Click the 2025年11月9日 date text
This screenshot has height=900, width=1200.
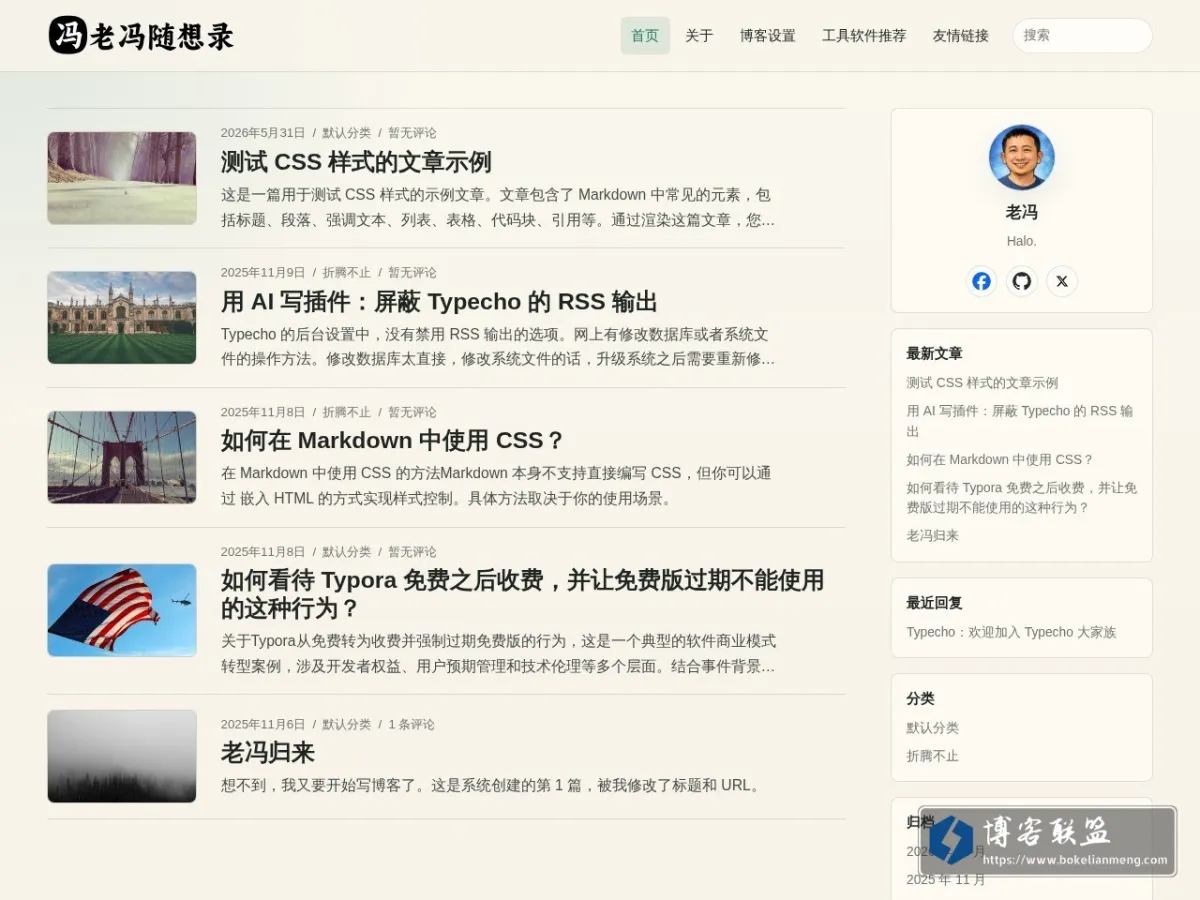(263, 272)
